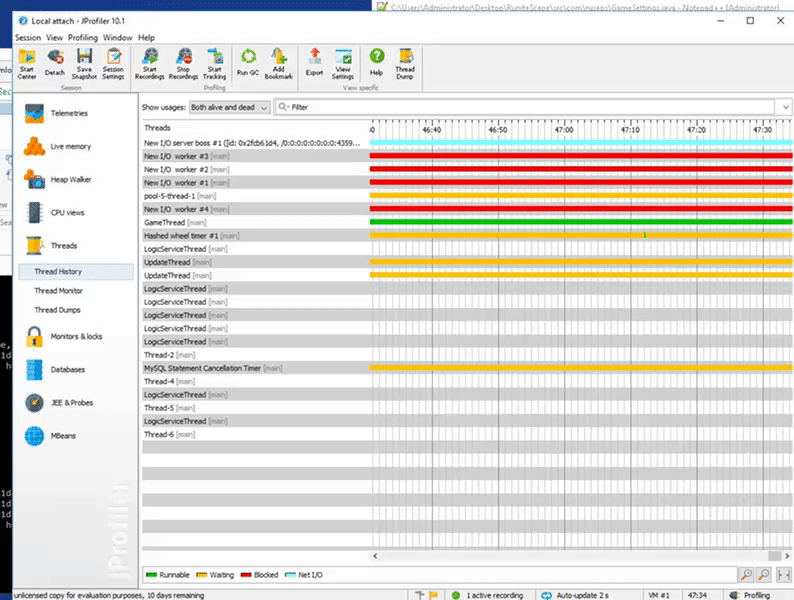794x600 pixels.
Task: Expand the filter history dropdown arrow
Action: tap(785, 107)
